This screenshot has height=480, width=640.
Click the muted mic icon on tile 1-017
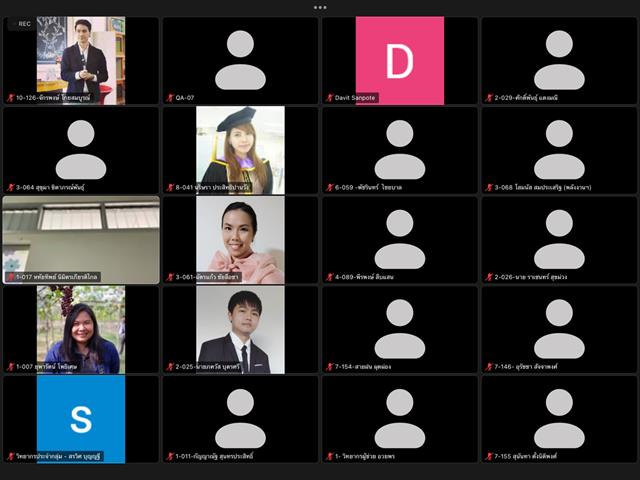[x=11, y=277]
